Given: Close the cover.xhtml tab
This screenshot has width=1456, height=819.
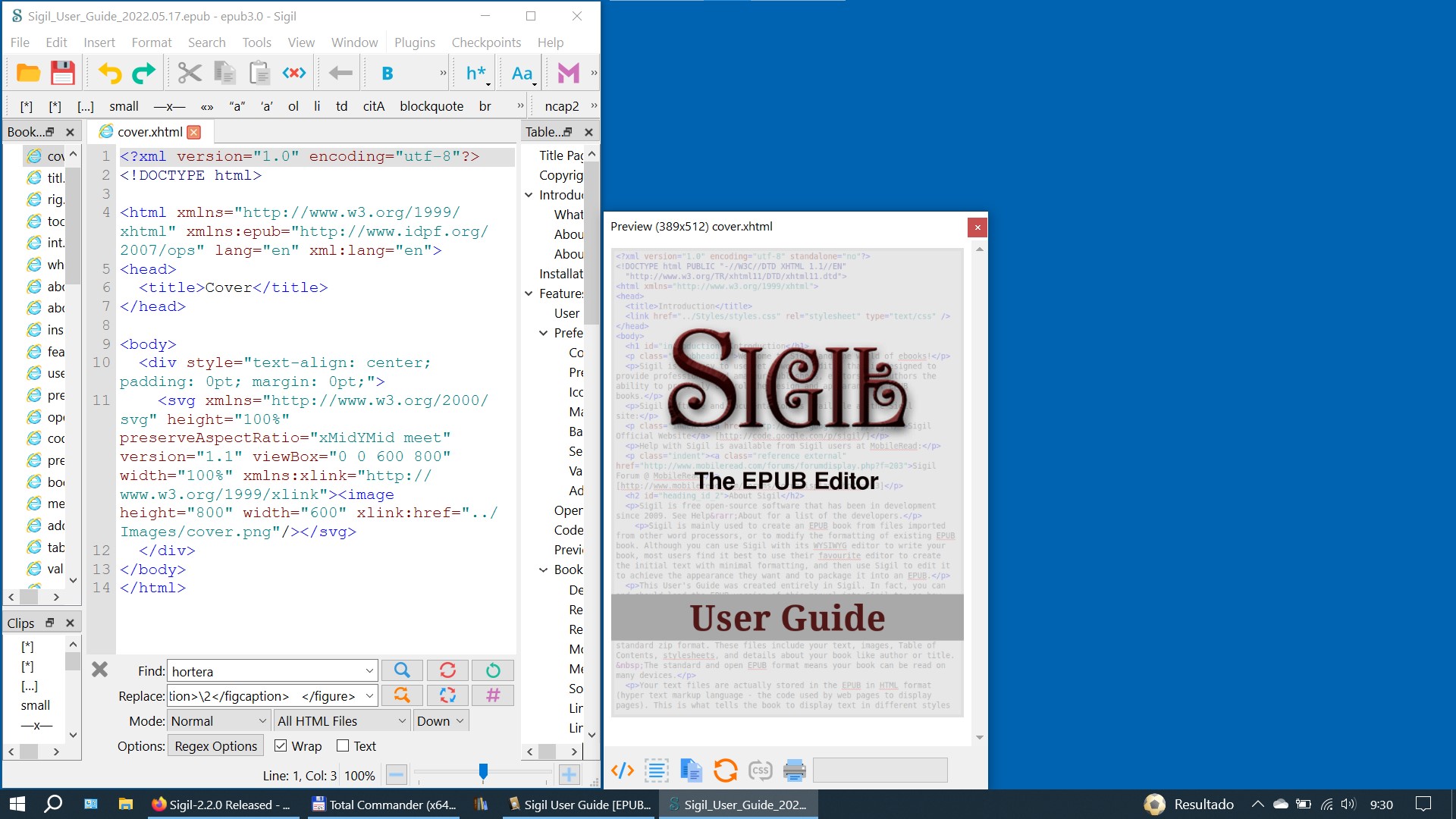Looking at the screenshot, I should coord(194,132).
